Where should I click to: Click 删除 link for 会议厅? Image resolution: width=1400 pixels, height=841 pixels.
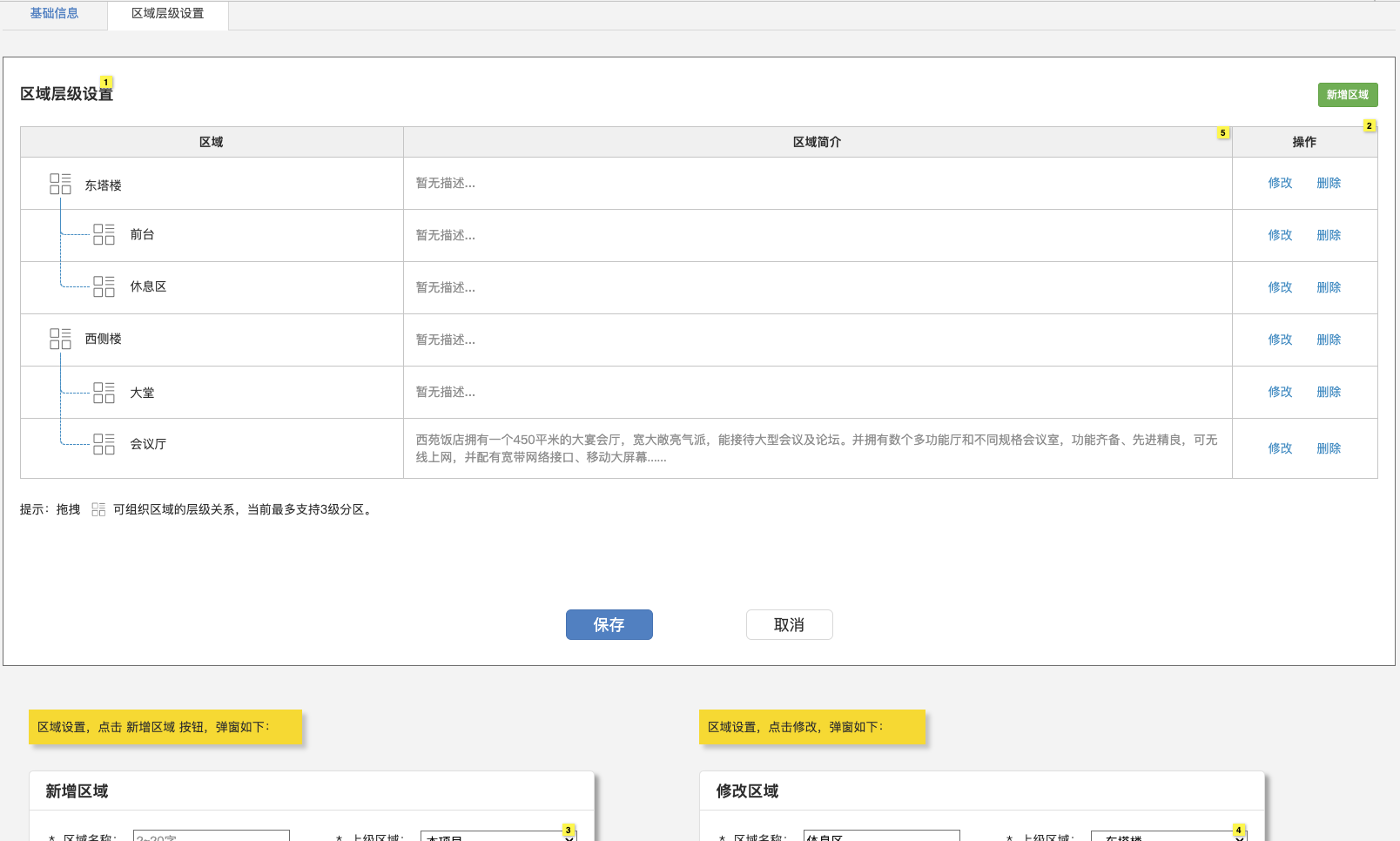(x=1329, y=448)
